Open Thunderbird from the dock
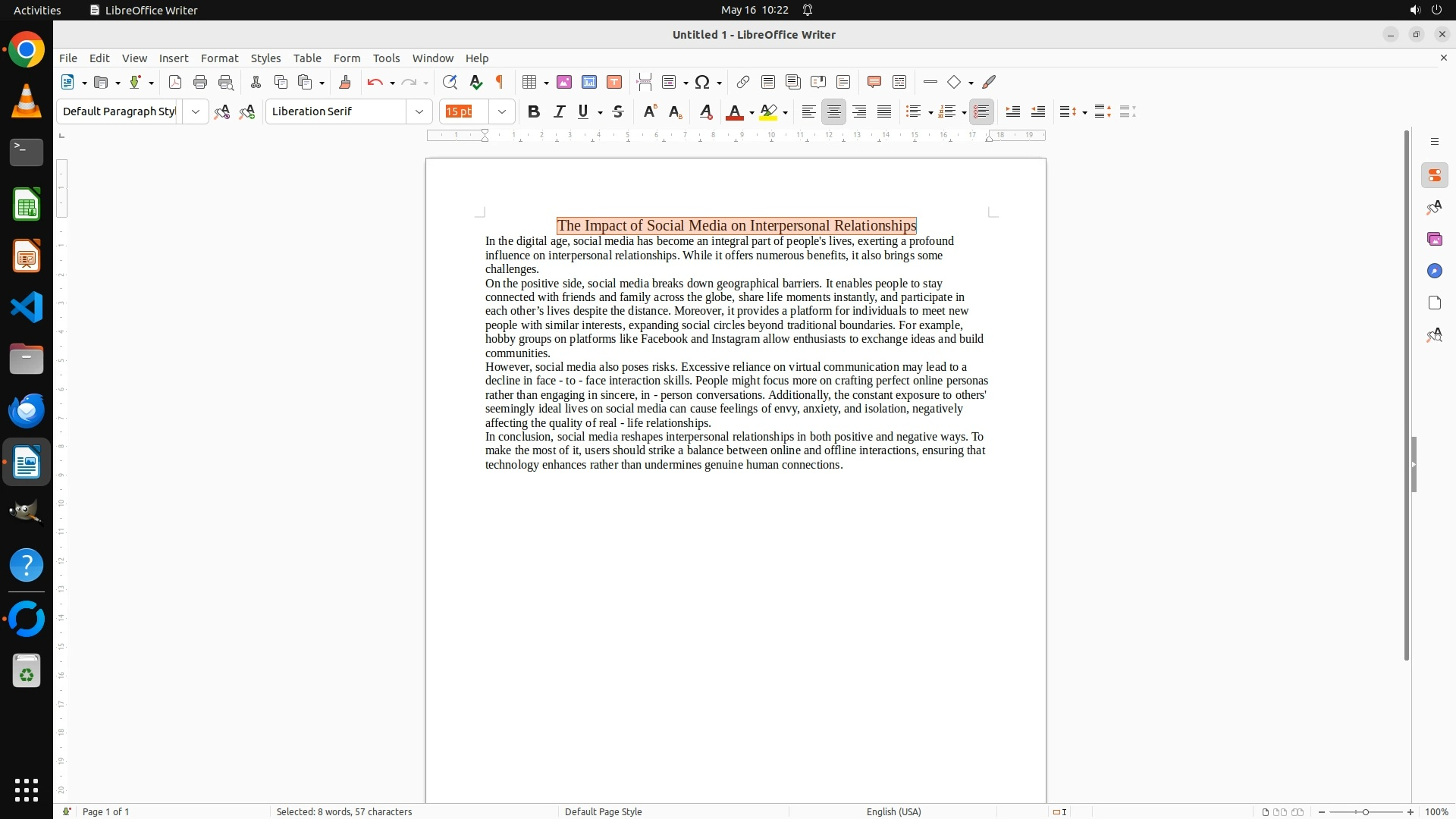1456x819 pixels. pos(27,410)
